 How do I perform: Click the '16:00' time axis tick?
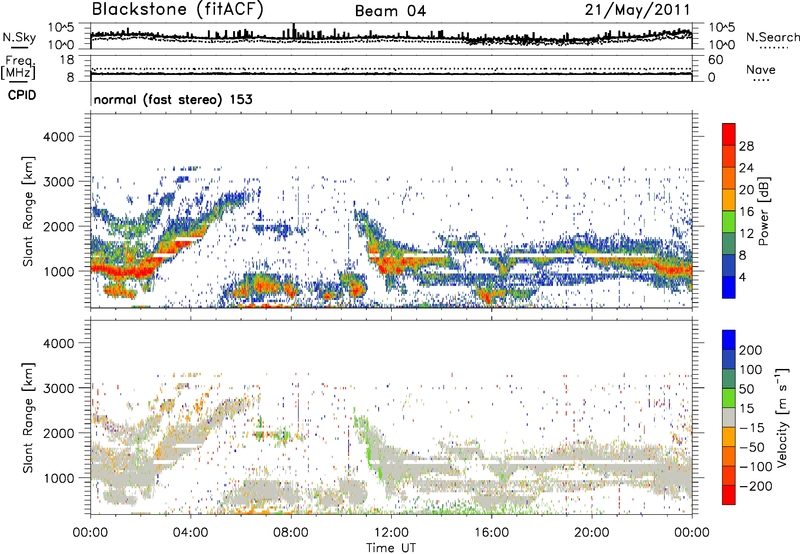(x=491, y=533)
